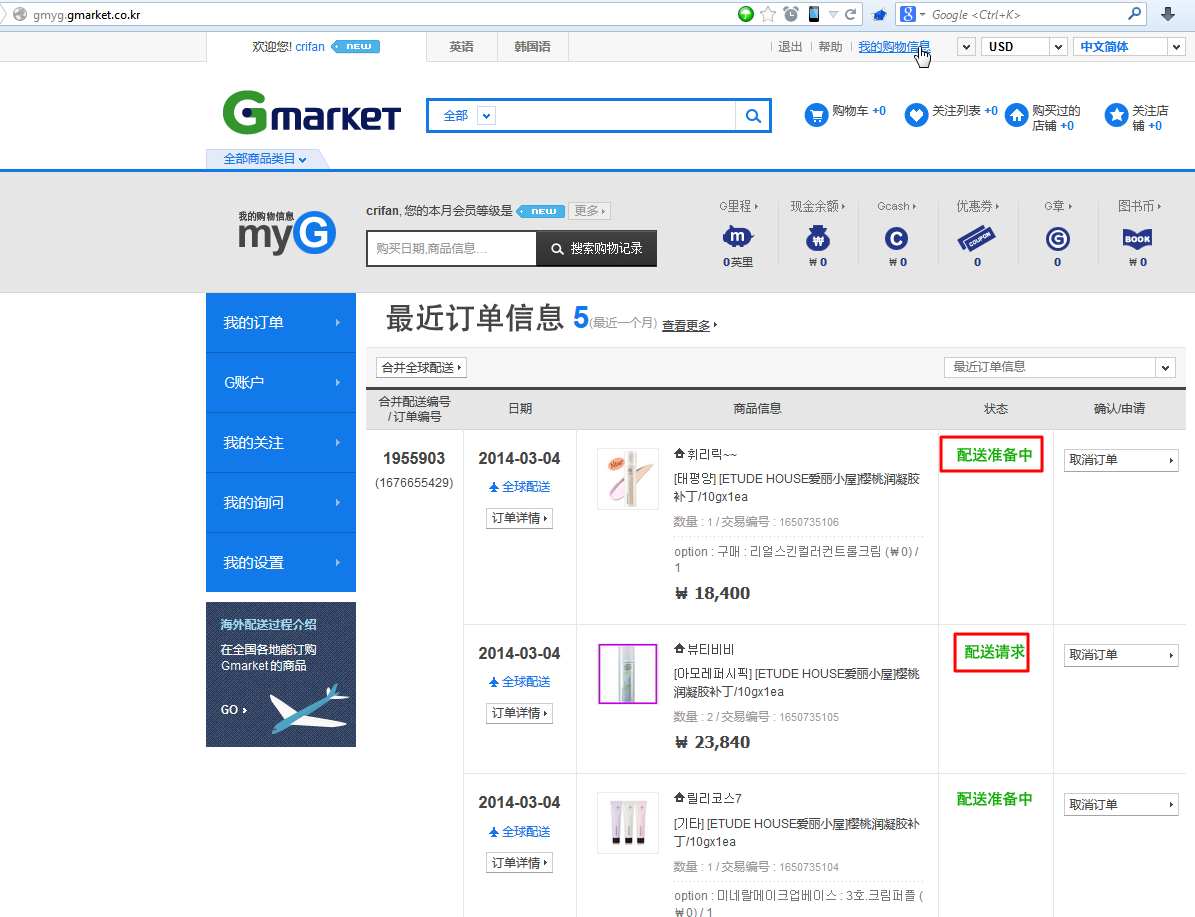Open the small dropdown left of USD
This screenshot has height=917, width=1195.
[966, 46]
